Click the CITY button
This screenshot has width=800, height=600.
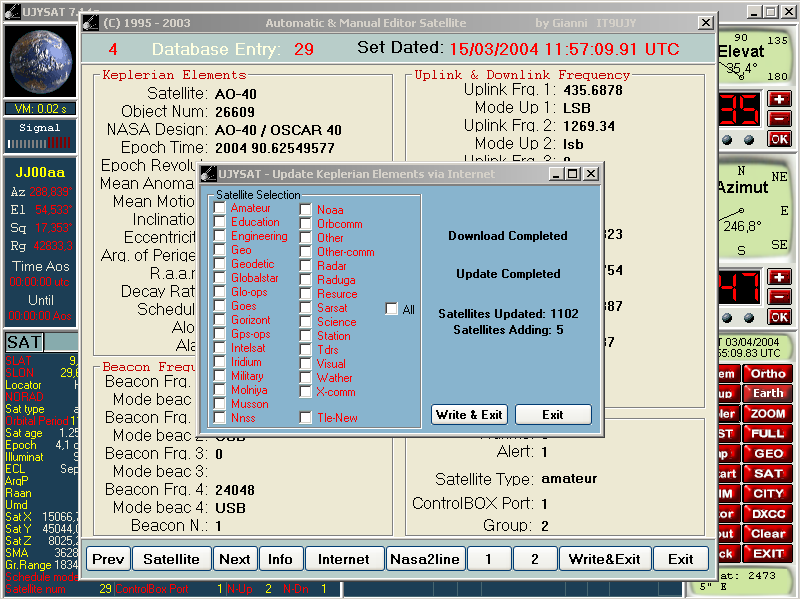coord(768,493)
